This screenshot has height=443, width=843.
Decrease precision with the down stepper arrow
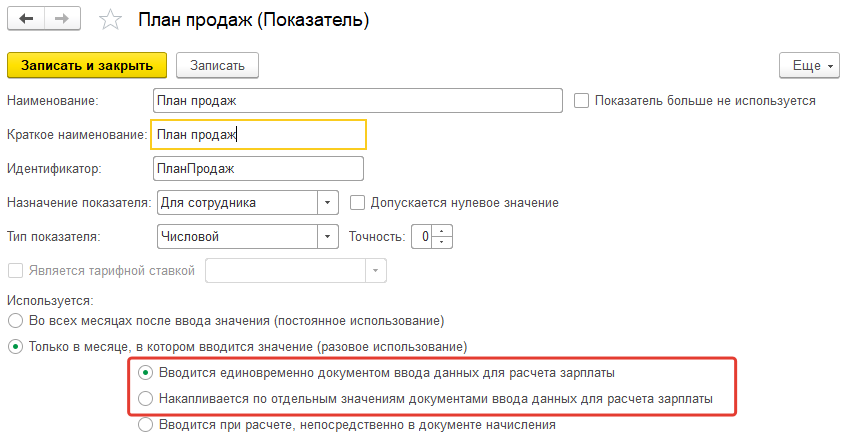point(445,243)
